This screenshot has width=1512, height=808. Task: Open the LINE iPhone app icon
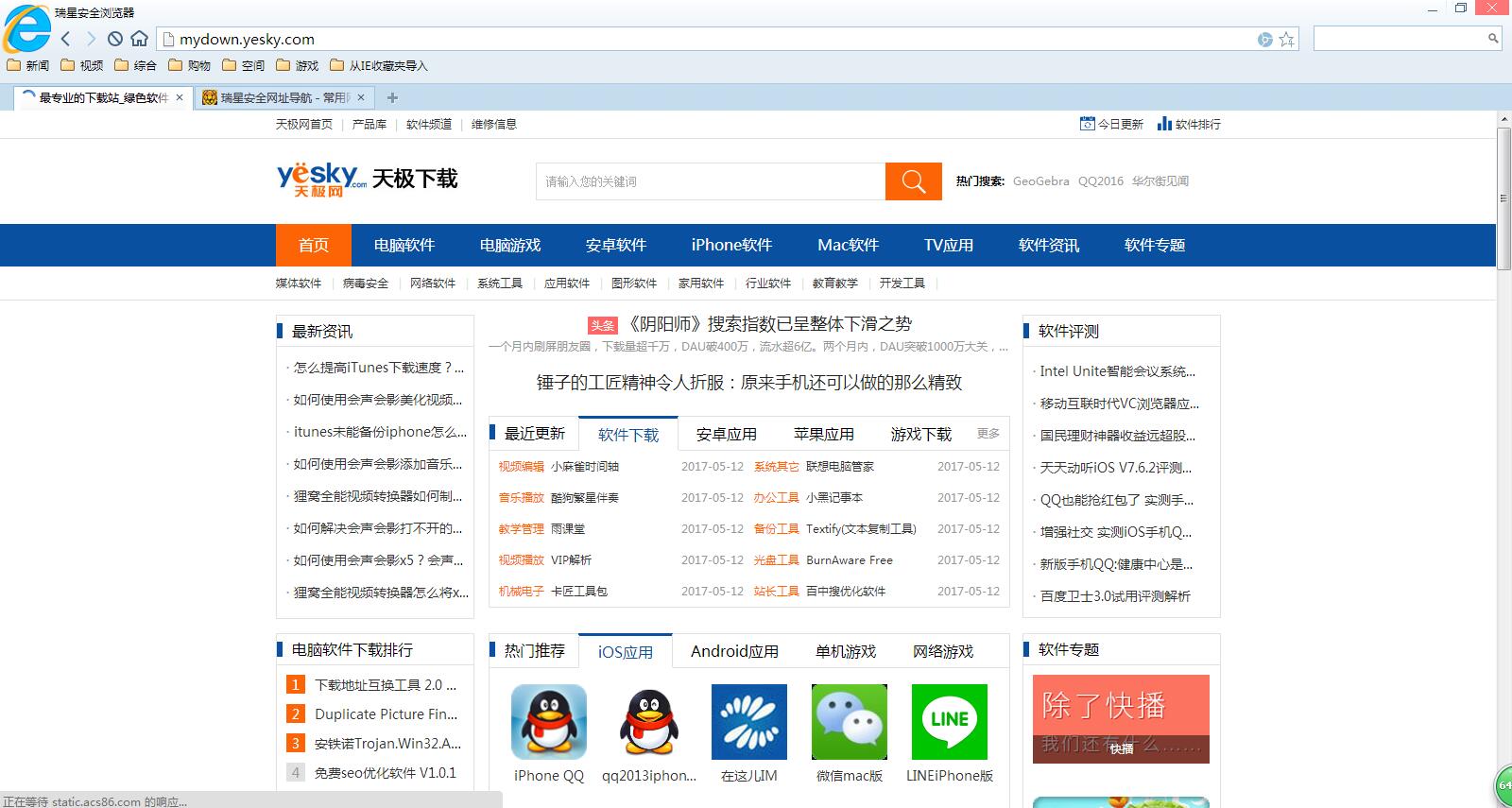949,722
